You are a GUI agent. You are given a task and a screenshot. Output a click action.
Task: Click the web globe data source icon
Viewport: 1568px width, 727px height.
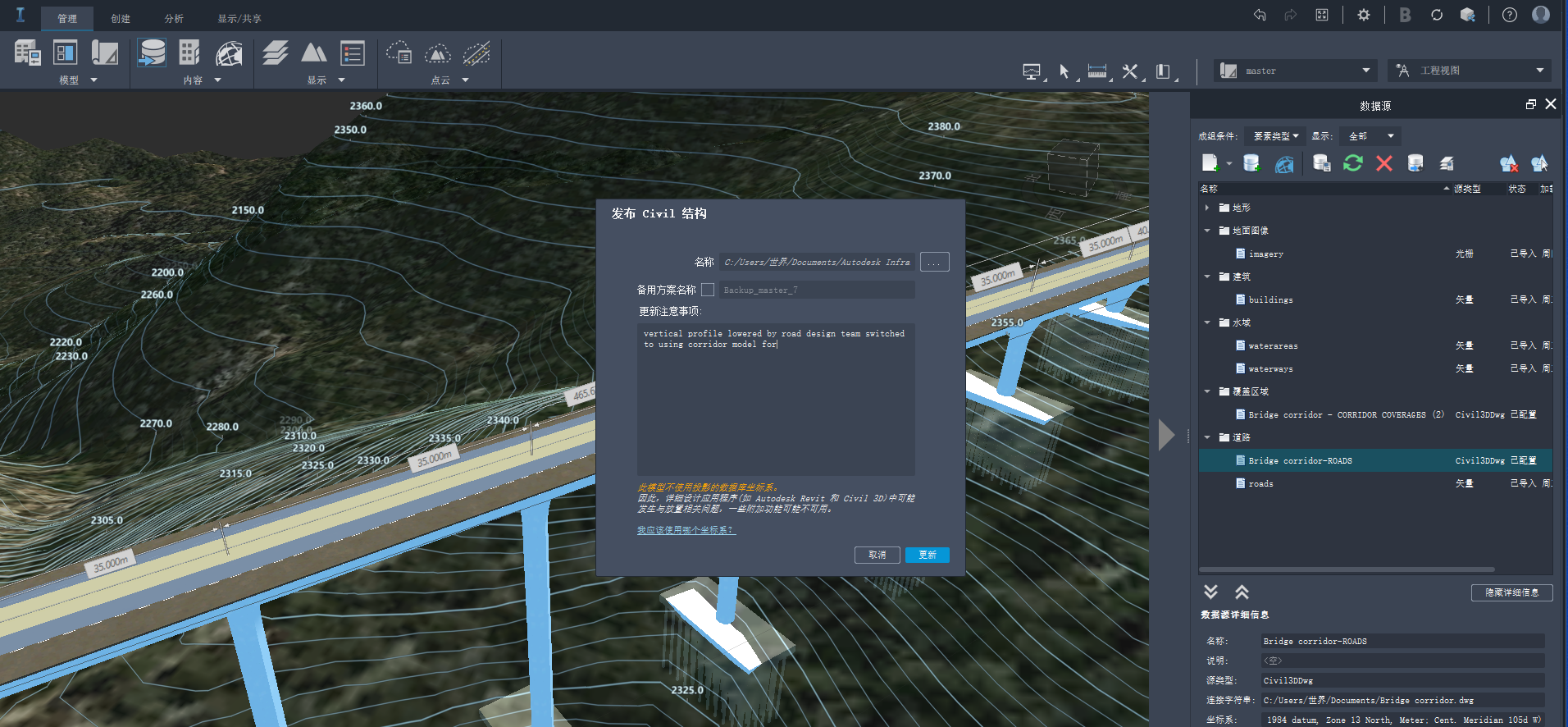[1284, 164]
